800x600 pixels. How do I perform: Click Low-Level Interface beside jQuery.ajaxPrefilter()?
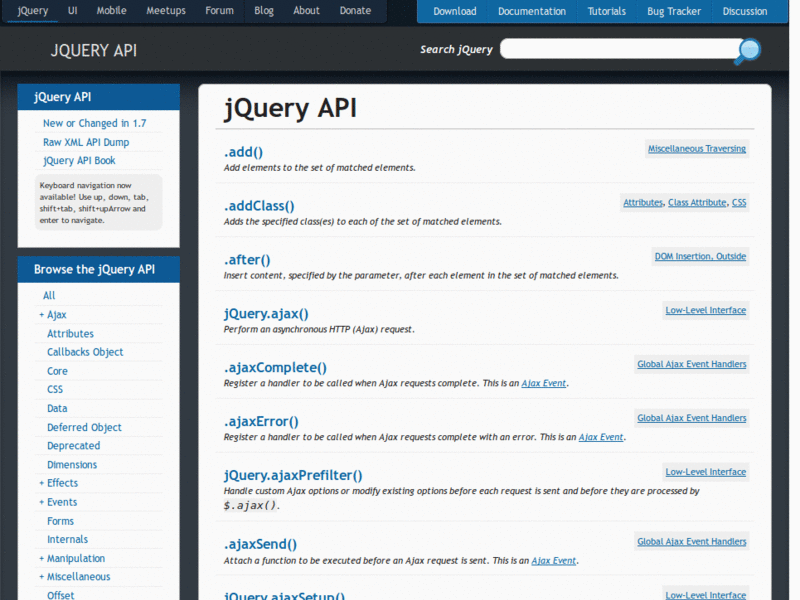pyautogui.click(x=706, y=472)
